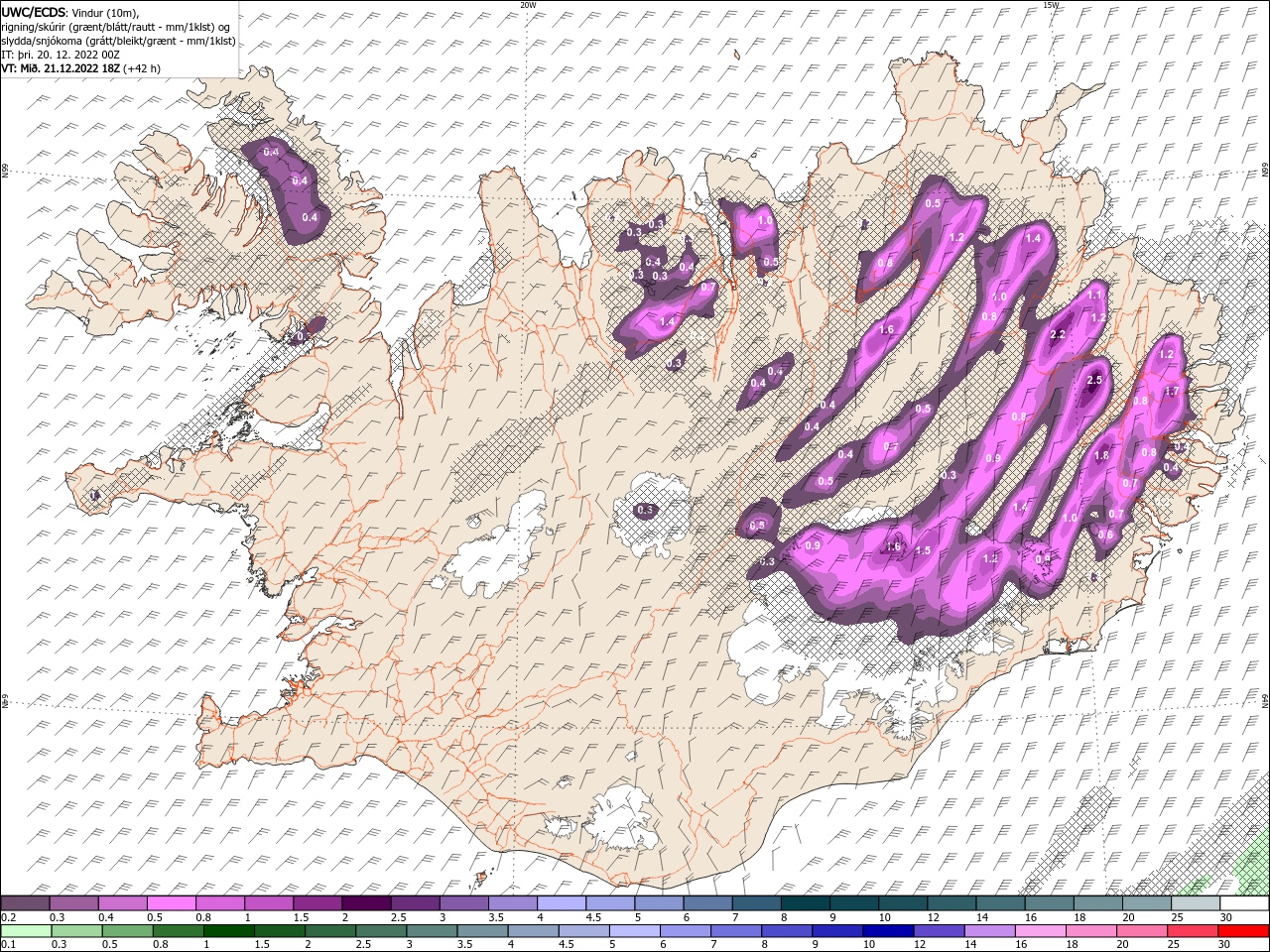1270x952 pixels.
Task: Select the bright red bottom-row swatch above 30
Action: point(1242,931)
